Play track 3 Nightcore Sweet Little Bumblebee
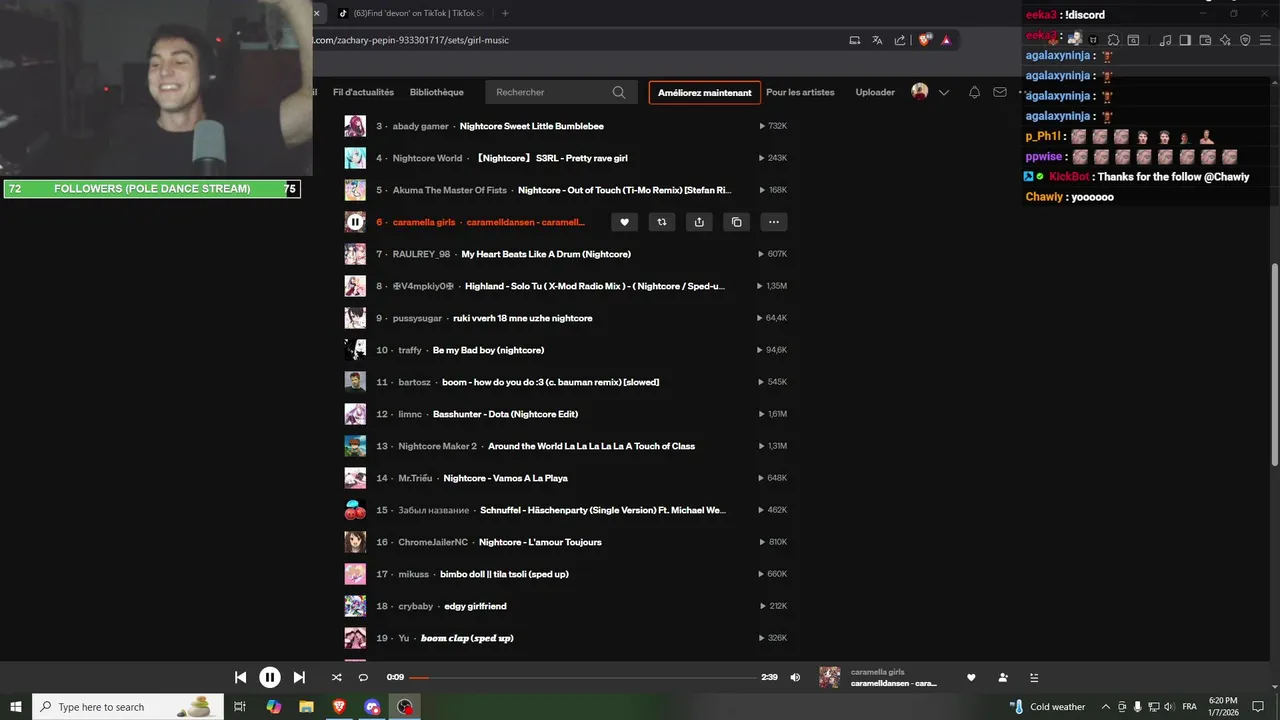Screen dimensions: 1280x720 531,126
